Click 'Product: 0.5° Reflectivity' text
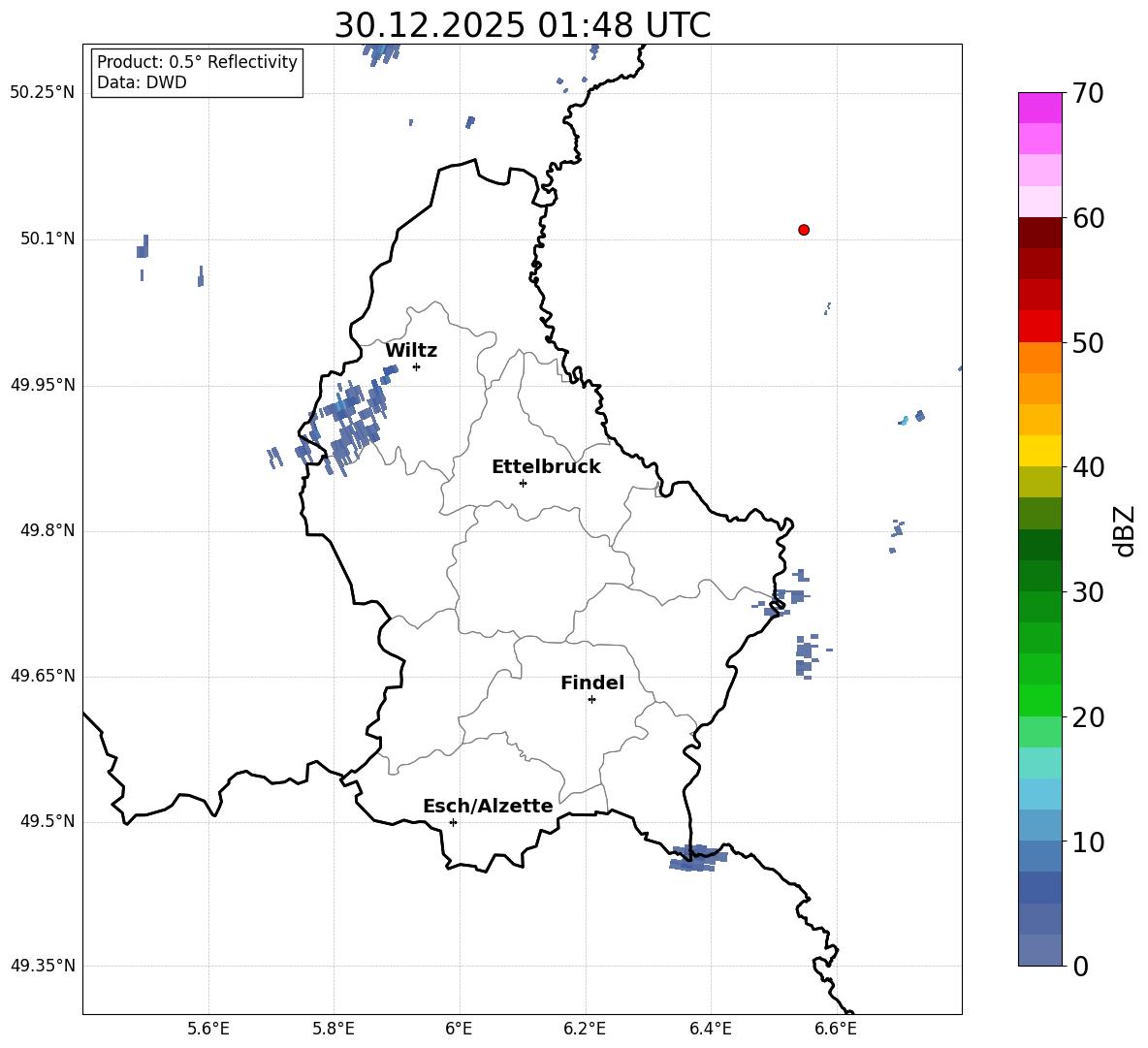 click(197, 62)
